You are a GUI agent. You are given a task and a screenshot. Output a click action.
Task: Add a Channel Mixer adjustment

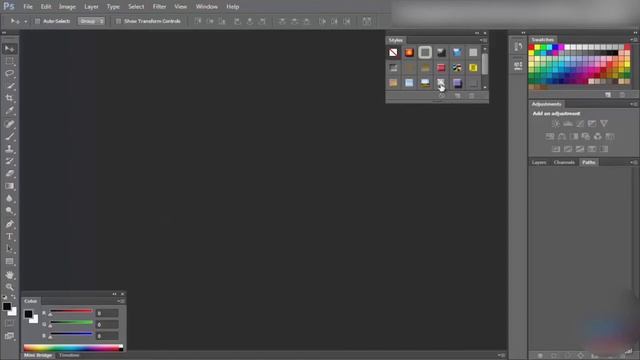[598, 136]
